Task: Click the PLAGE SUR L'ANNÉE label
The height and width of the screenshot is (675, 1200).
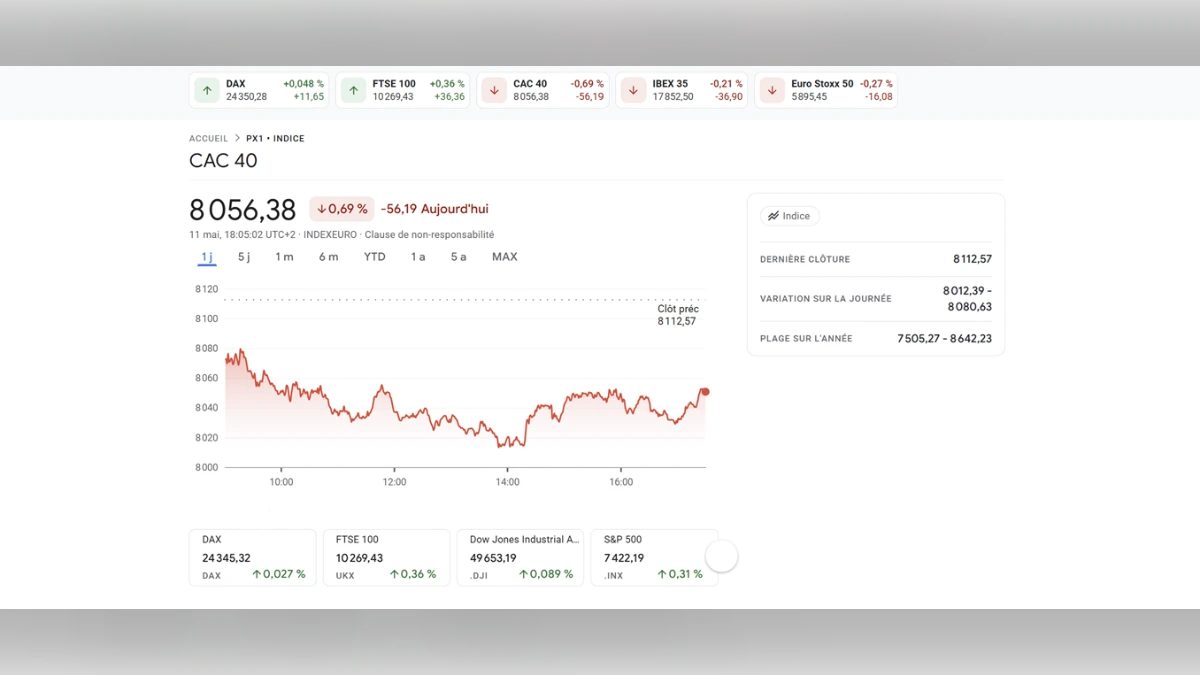Action: coord(806,339)
